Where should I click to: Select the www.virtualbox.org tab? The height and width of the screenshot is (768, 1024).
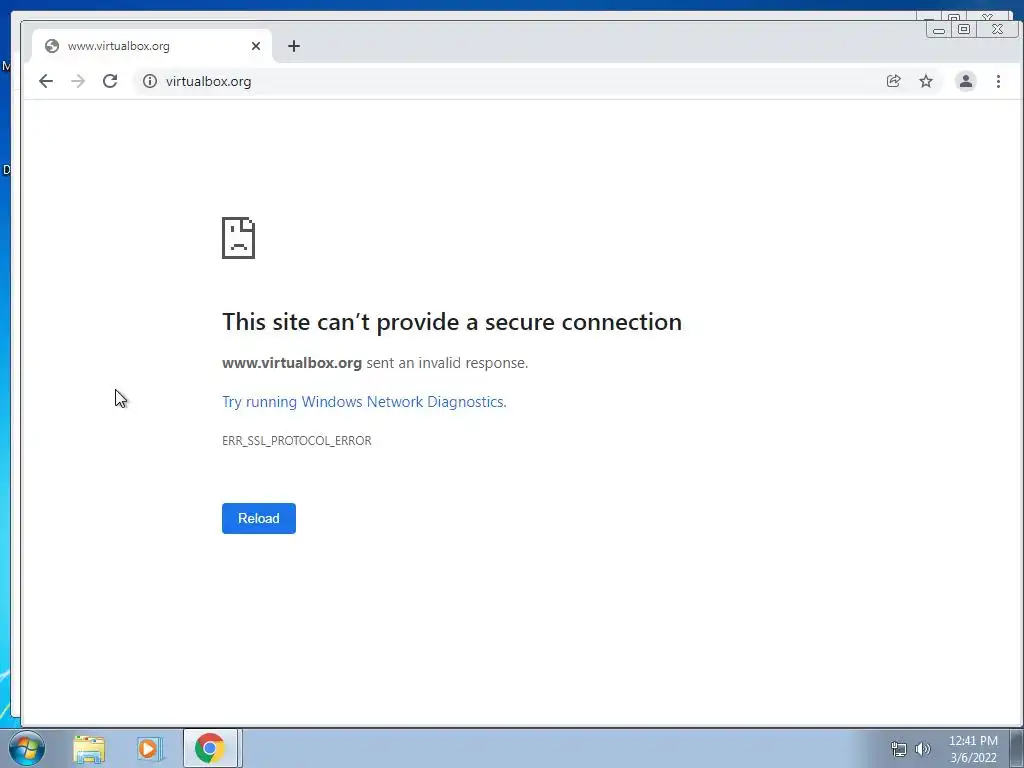tap(152, 46)
